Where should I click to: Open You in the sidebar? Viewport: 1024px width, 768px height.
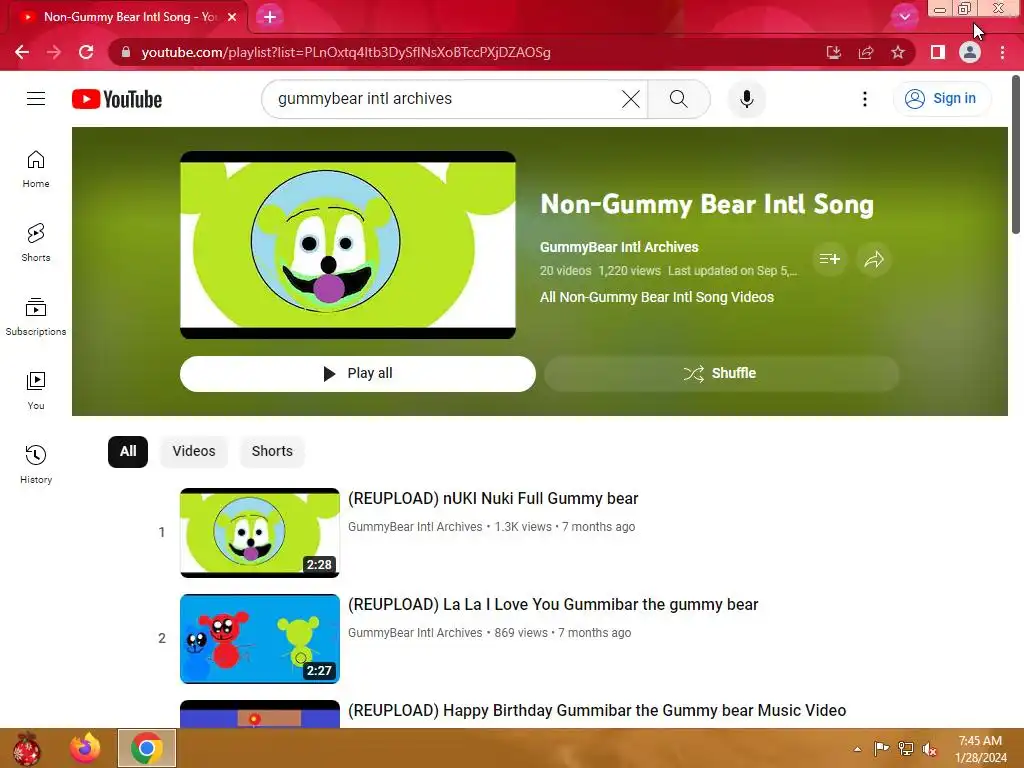(36, 391)
